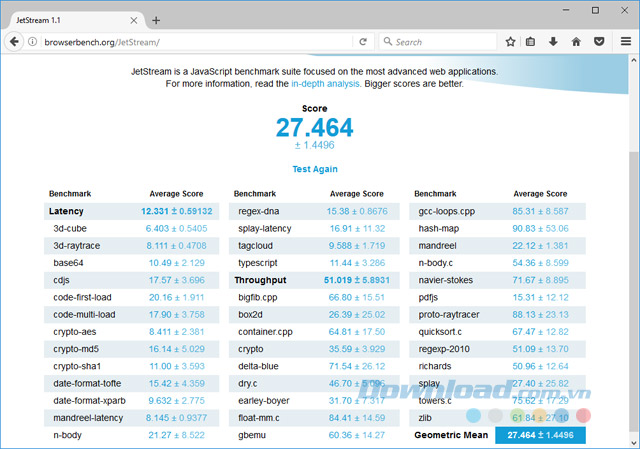Select the overall score 27.464

tap(314, 127)
